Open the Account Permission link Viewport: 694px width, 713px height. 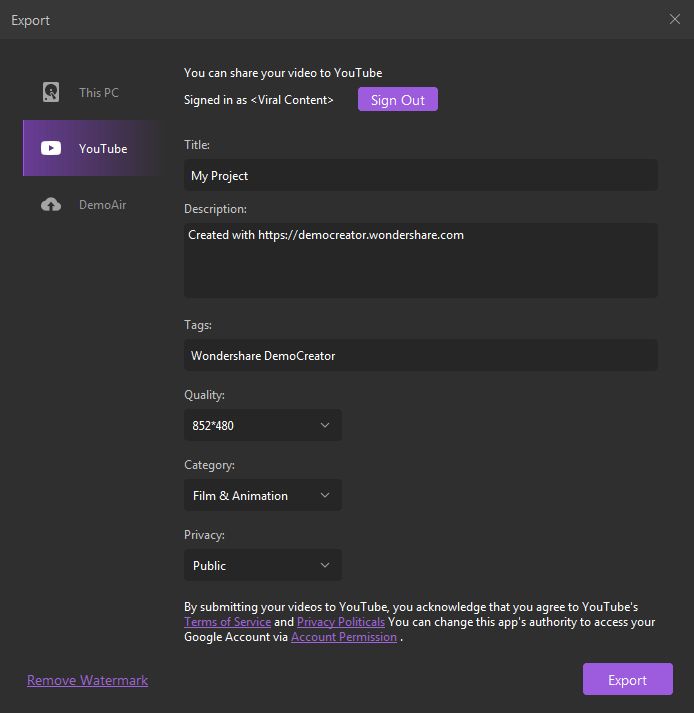point(344,637)
